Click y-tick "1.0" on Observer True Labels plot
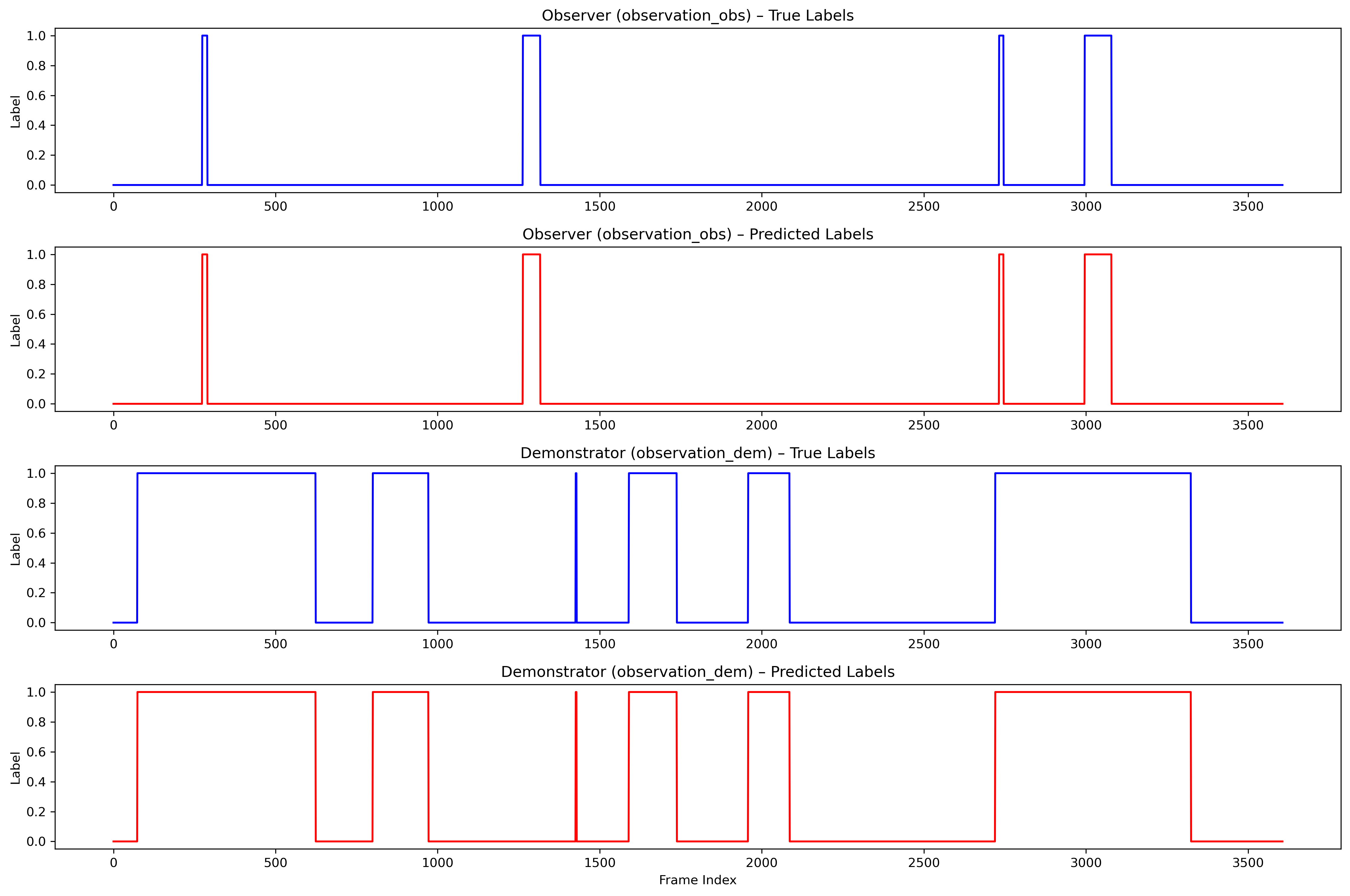1350x896 pixels. [x=36, y=36]
